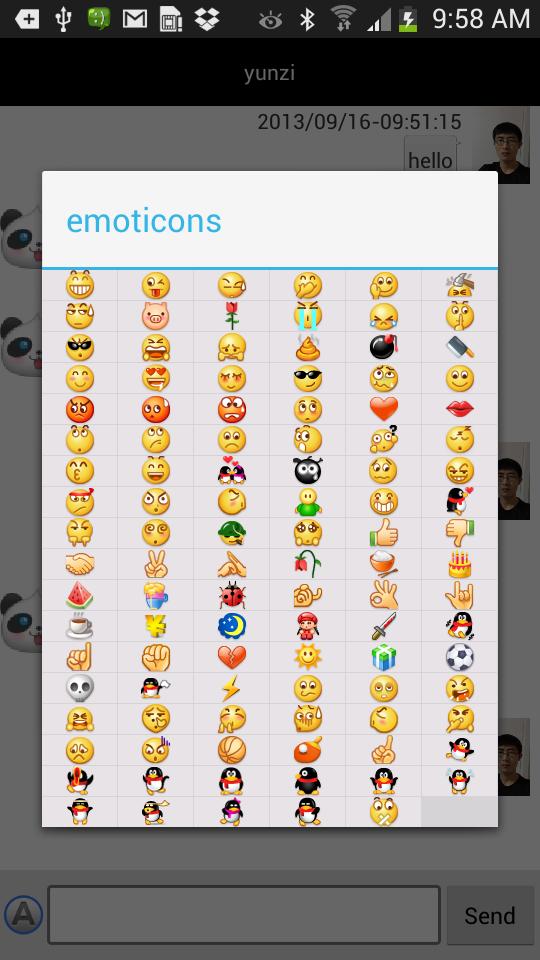Image resolution: width=540 pixels, height=960 pixels.
Task: Choose the poop emoticon
Action: pyautogui.click(x=307, y=347)
